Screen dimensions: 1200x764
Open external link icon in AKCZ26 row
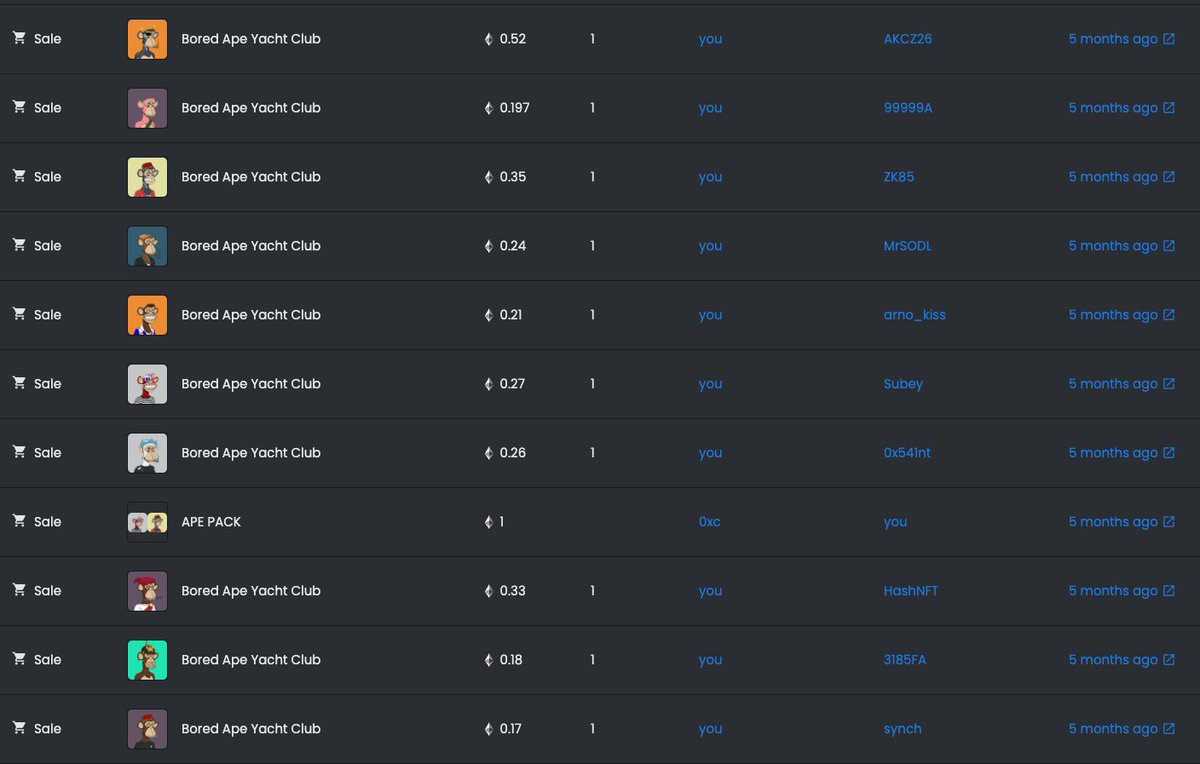(x=1169, y=39)
